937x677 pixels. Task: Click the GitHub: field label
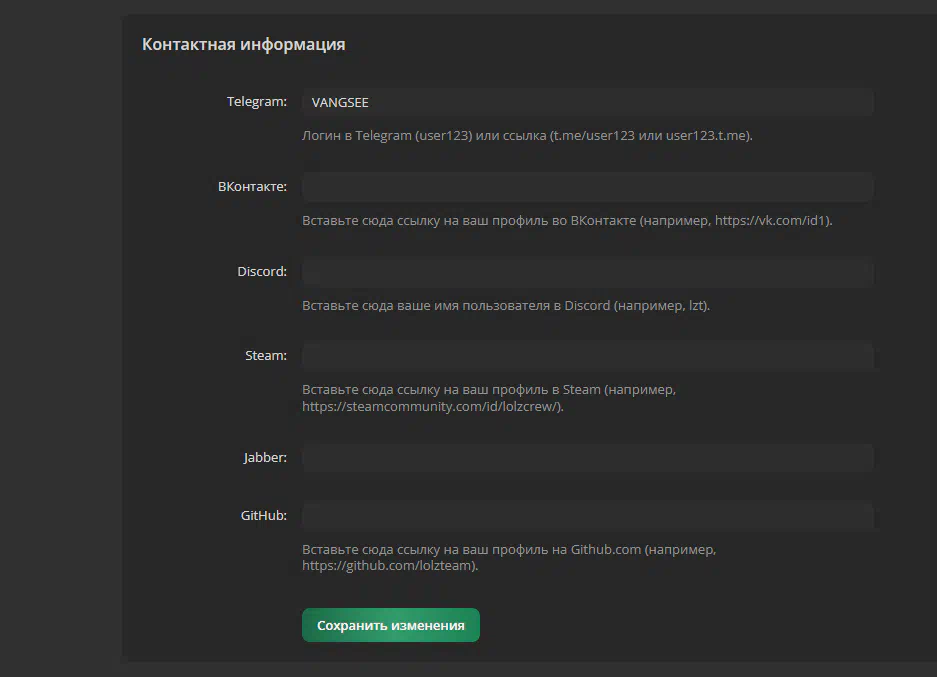pyautogui.click(x=264, y=516)
